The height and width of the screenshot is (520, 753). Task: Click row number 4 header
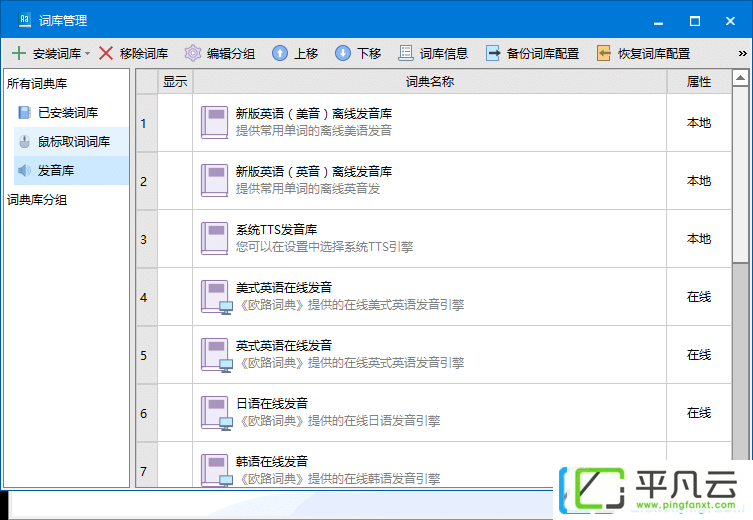pos(146,297)
